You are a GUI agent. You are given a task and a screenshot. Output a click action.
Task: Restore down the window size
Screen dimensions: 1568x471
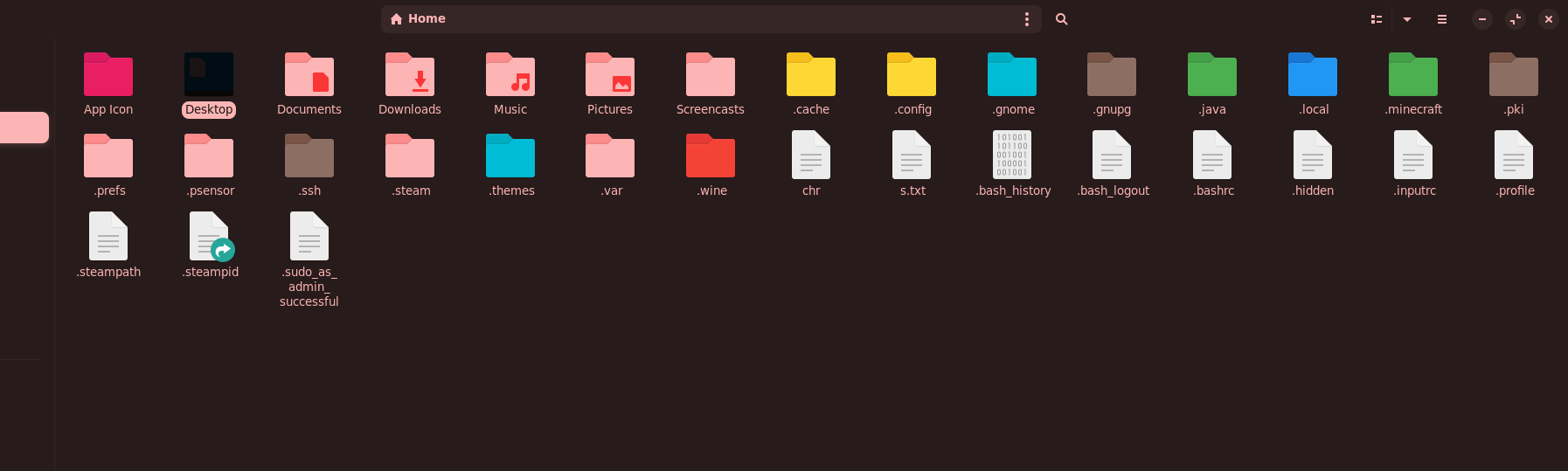(1516, 19)
